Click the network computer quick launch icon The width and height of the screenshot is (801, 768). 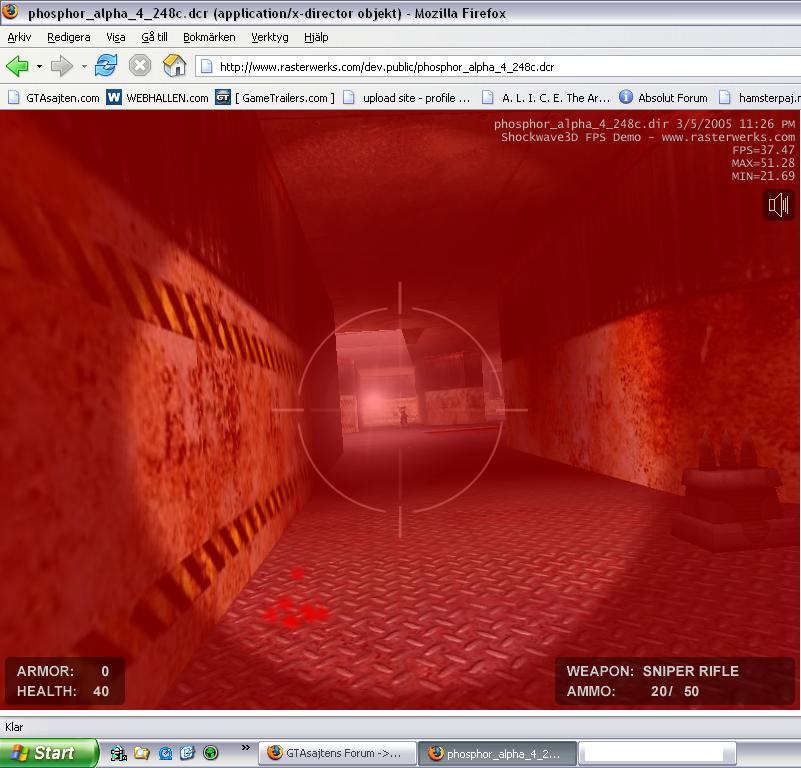pos(119,753)
